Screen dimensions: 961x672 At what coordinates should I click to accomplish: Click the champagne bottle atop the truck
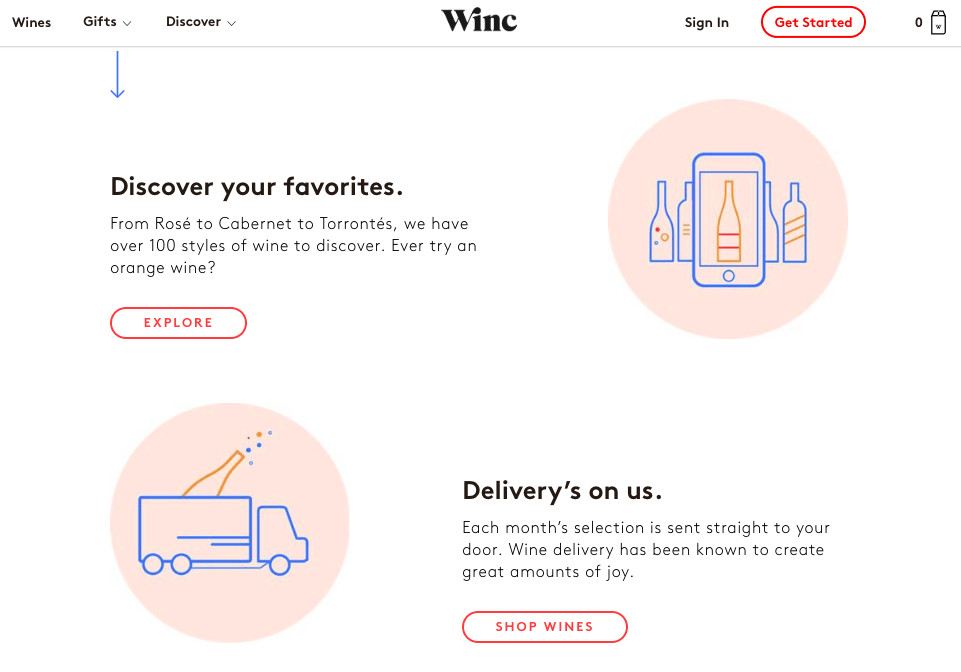(x=214, y=474)
